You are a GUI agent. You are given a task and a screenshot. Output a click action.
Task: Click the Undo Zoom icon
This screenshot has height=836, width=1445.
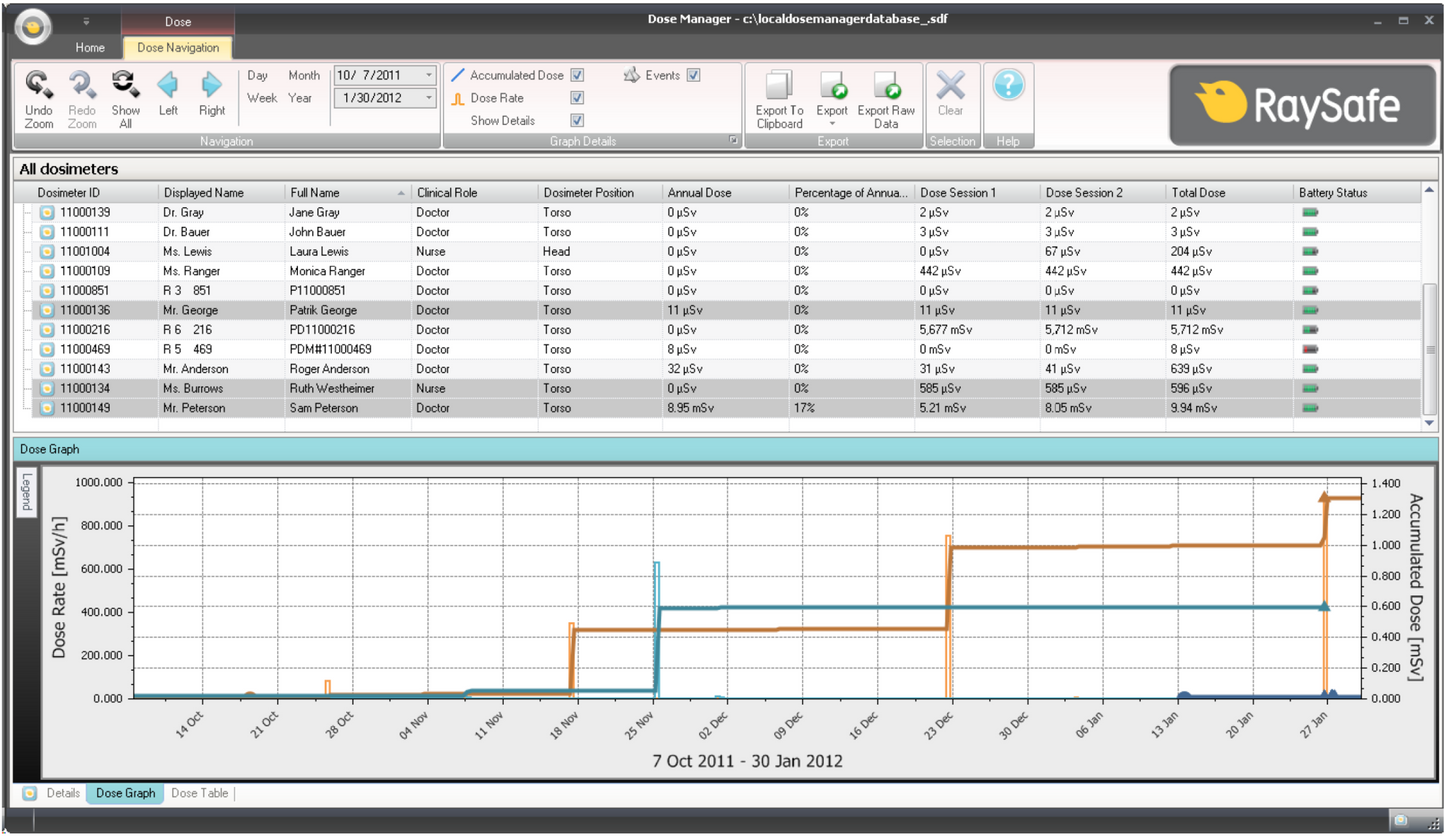40,95
